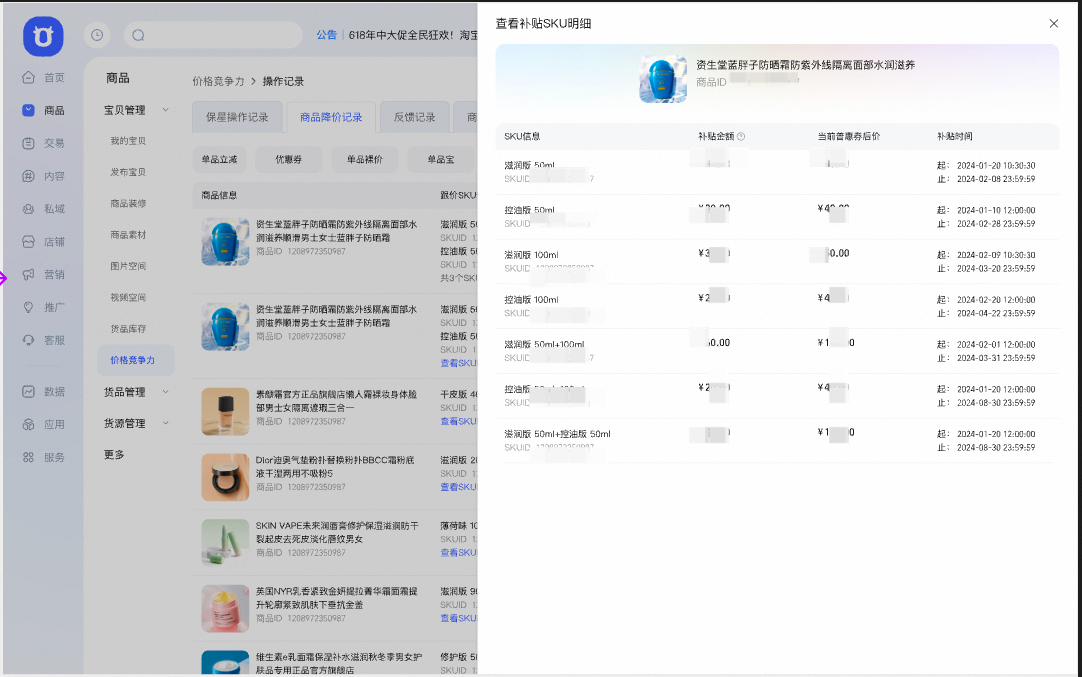Click the 滋润版 50ml+100ml SKU row
The image size is (1082, 677).
point(777,351)
